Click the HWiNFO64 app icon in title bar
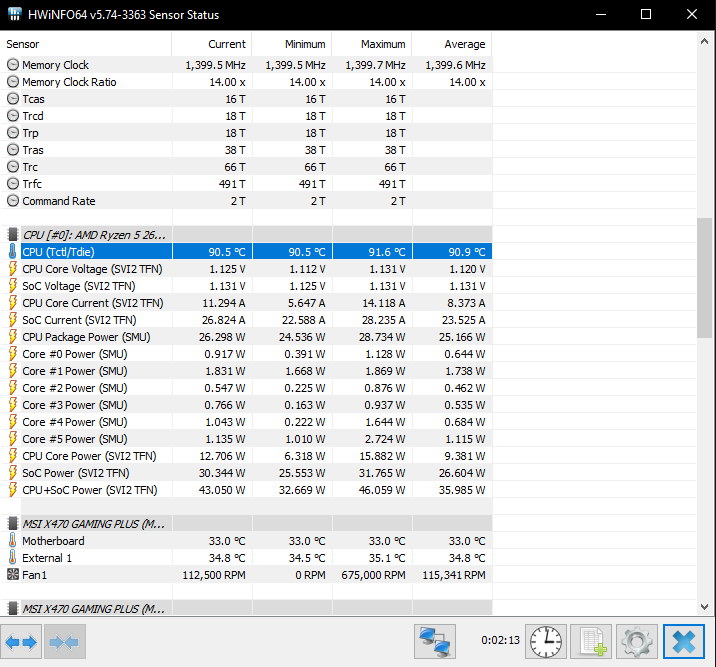The image size is (716, 667). [x=15, y=14]
